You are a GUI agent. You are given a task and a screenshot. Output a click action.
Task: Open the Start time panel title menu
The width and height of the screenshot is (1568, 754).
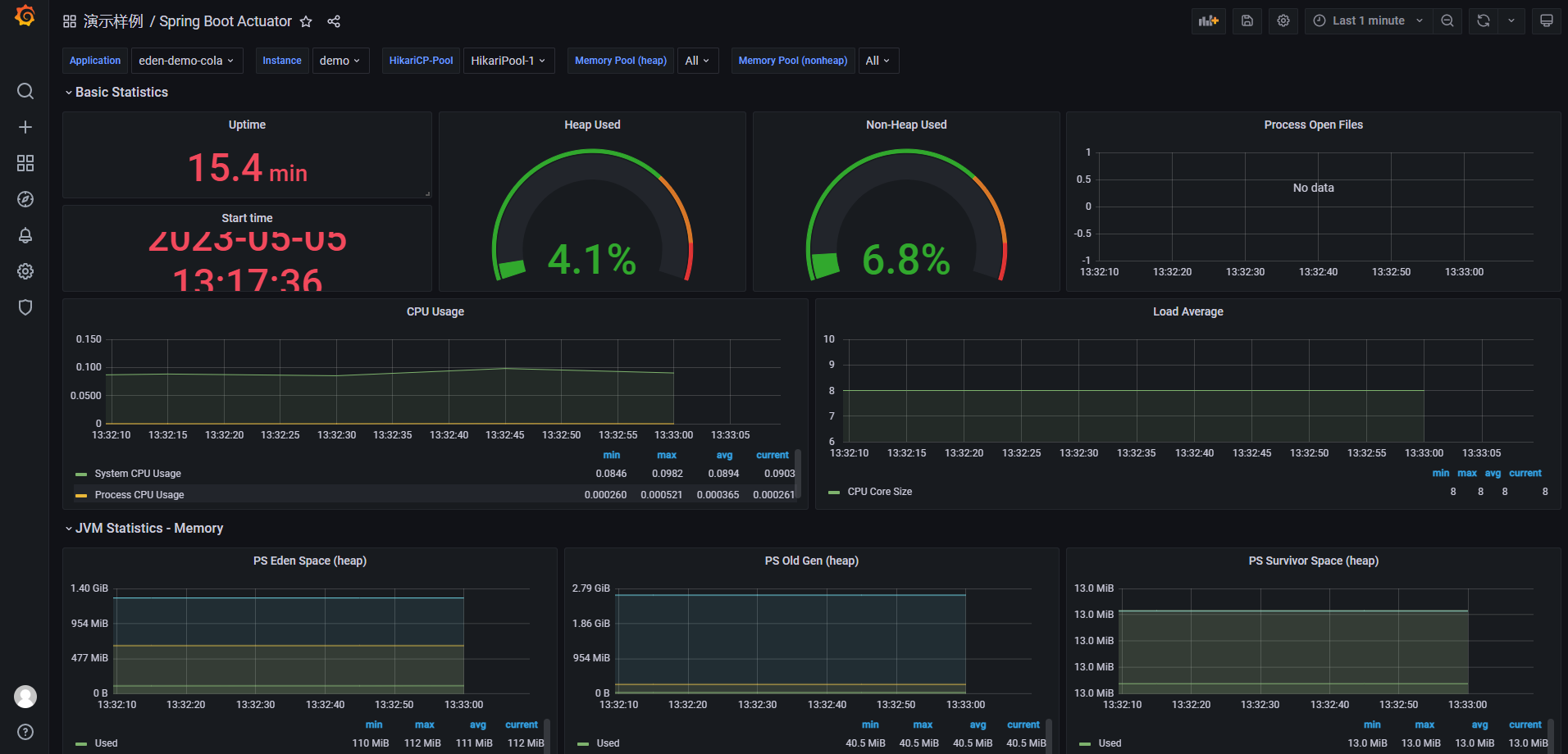(x=247, y=218)
